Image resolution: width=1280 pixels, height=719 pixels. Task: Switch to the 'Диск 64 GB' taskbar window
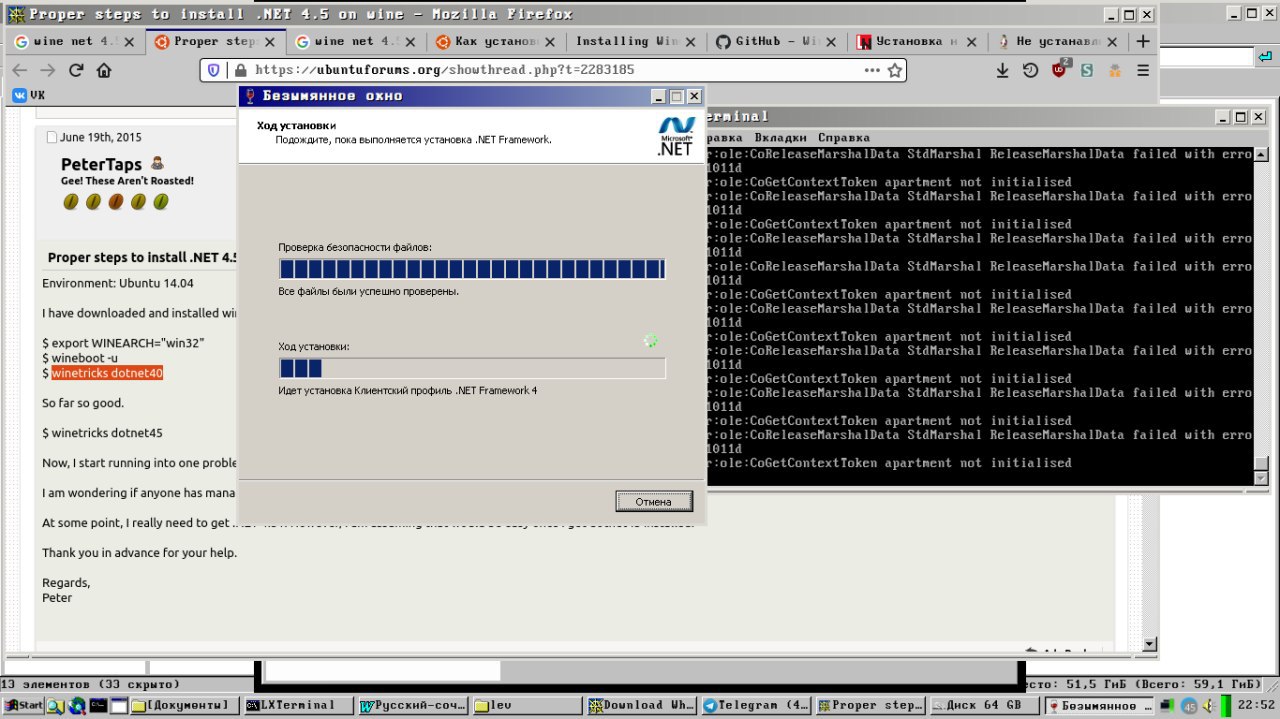[x=983, y=705]
